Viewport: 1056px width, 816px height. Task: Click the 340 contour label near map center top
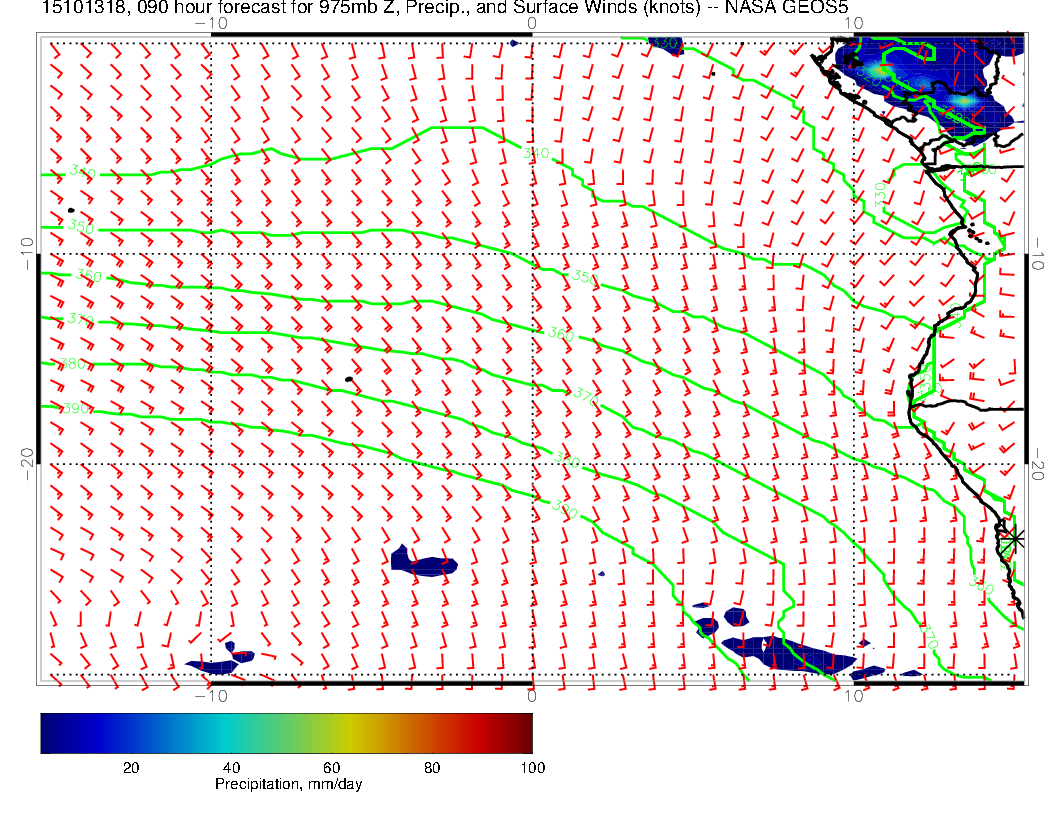[537, 153]
